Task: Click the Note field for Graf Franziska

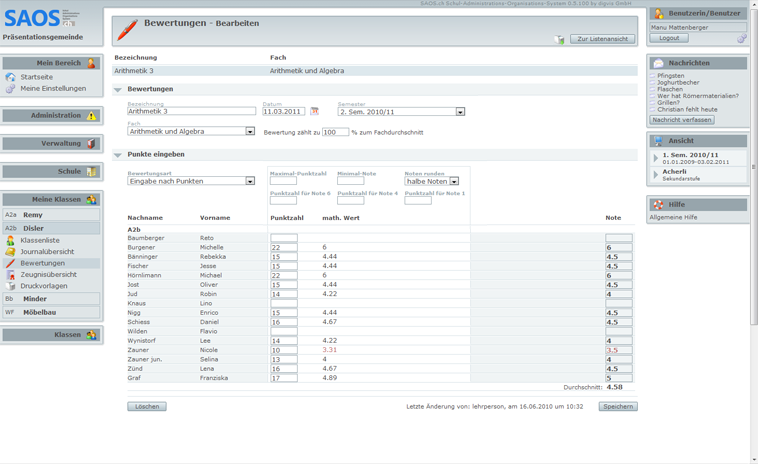Action: point(619,378)
